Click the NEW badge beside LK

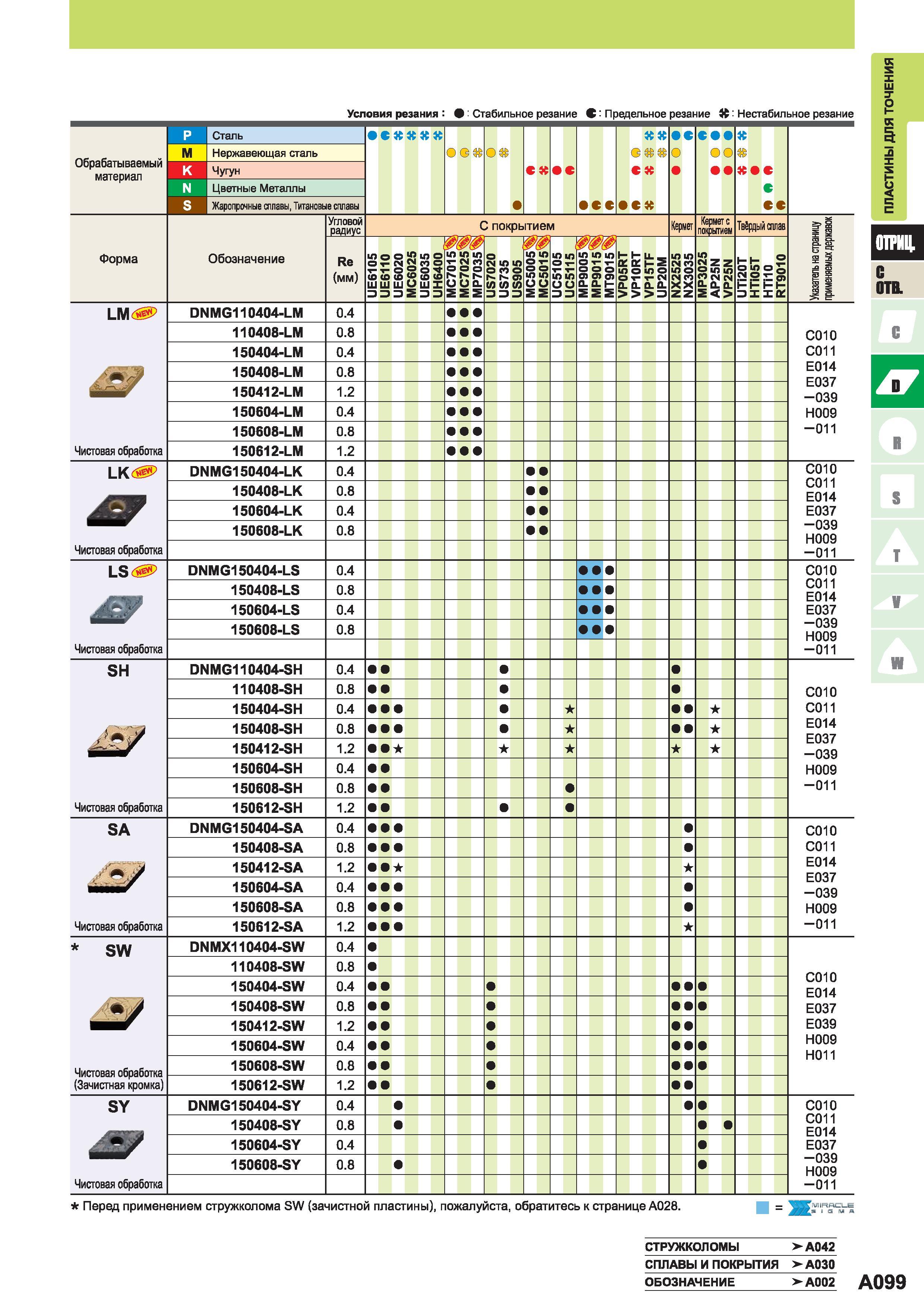pyautogui.click(x=144, y=472)
